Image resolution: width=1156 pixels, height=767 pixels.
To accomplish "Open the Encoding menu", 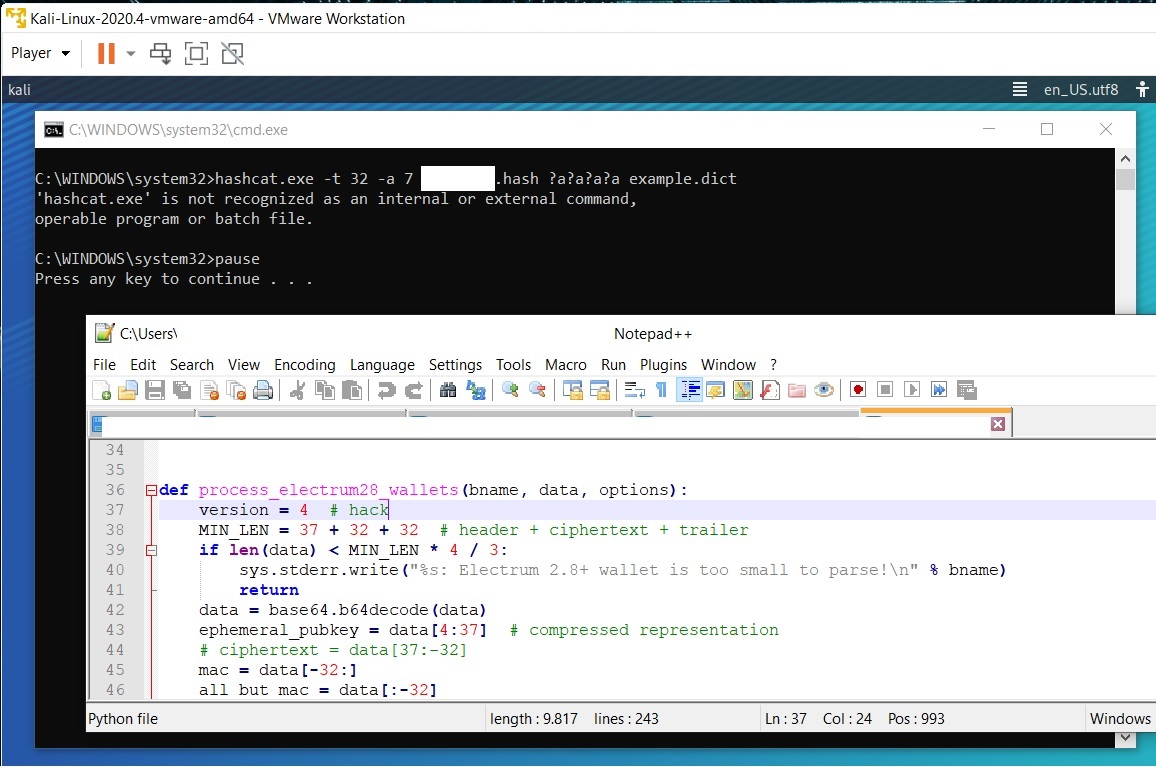I will pyautogui.click(x=304, y=364).
